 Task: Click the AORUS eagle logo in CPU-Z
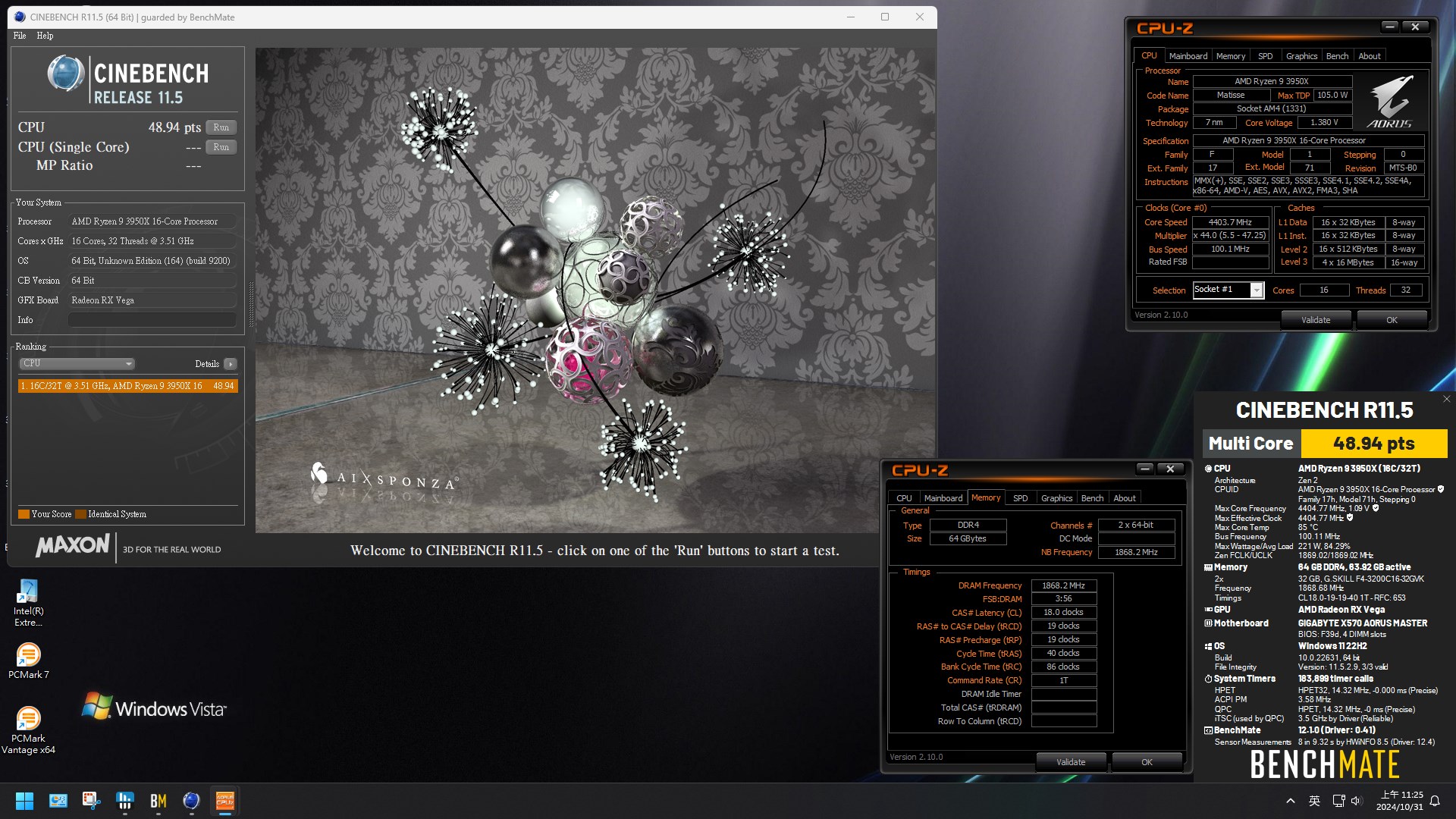(x=1390, y=101)
